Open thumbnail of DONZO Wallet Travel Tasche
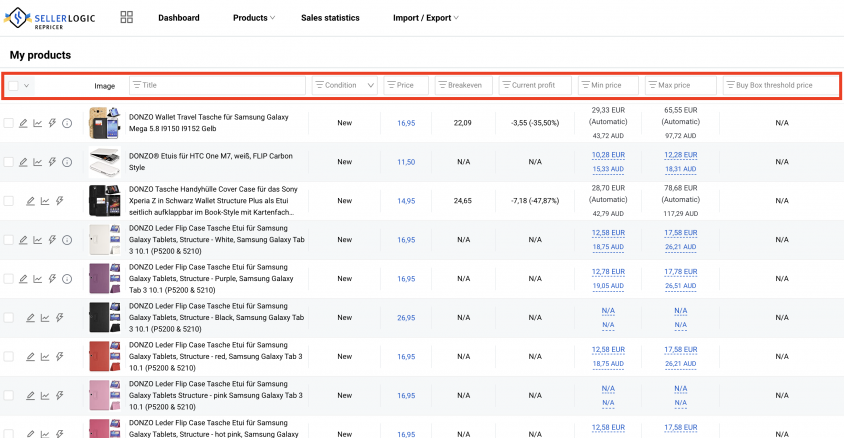 click(x=104, y=123)
